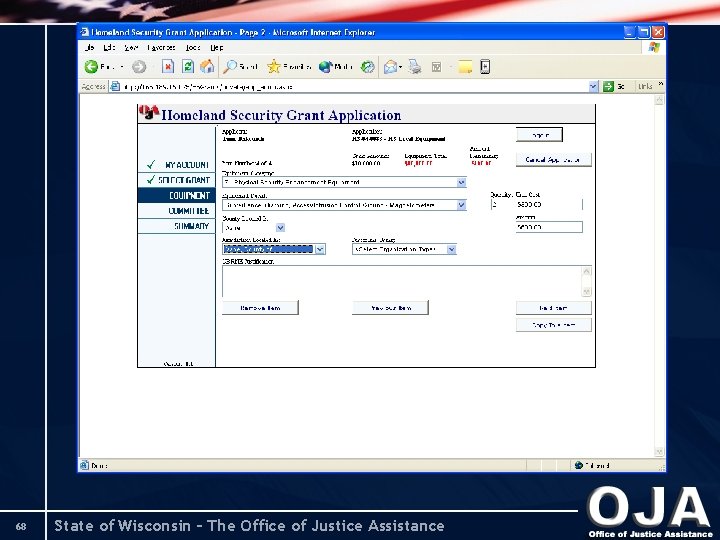
Task: Click the Edit page icon beside the printer
Action: (x=436, y=68)
